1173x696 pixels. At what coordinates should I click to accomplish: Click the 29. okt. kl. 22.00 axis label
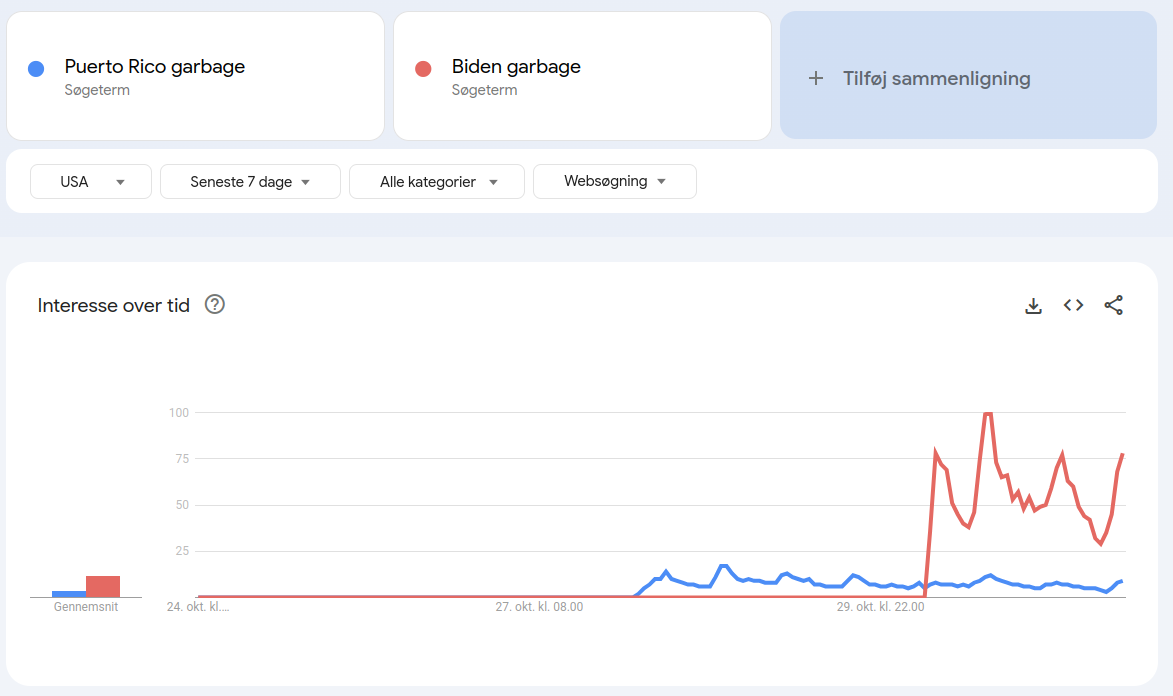coord(880,607)
